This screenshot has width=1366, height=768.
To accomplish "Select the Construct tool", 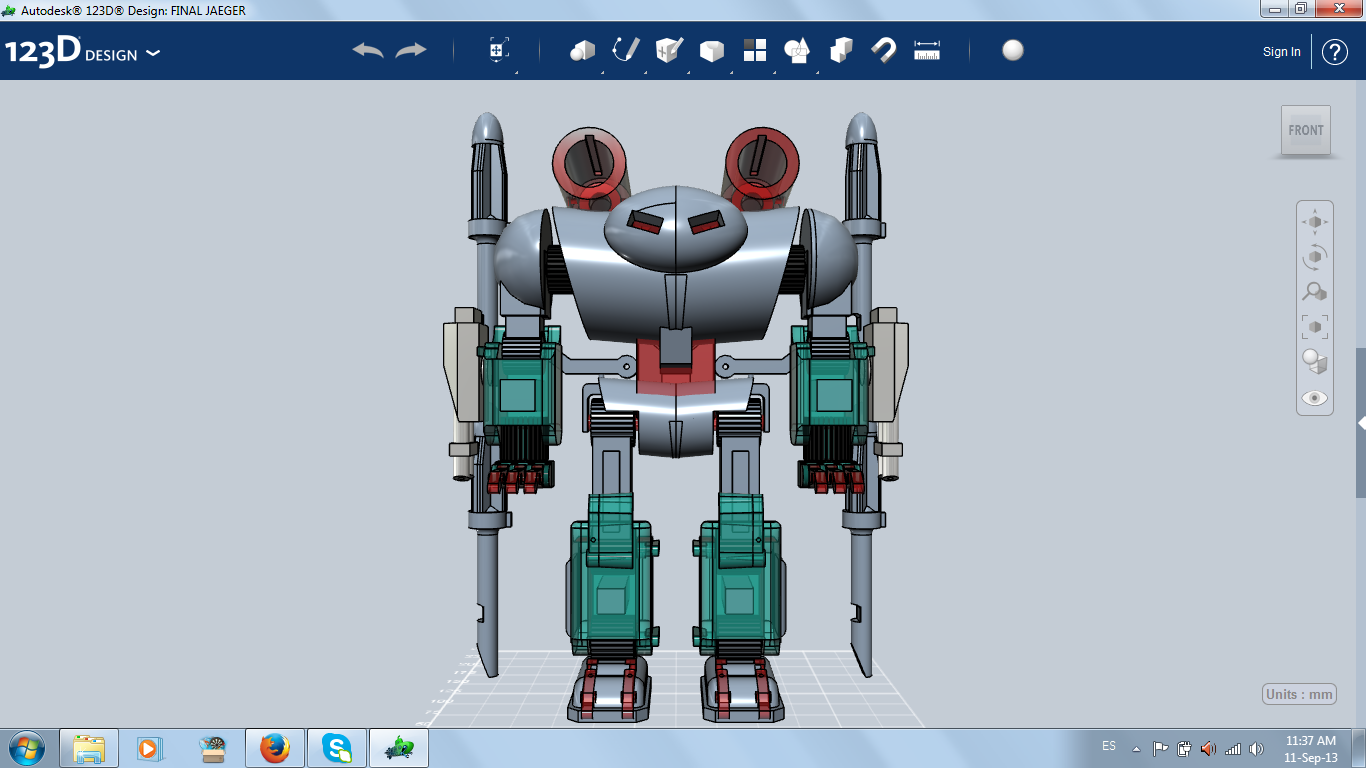I will pos(668,49).
